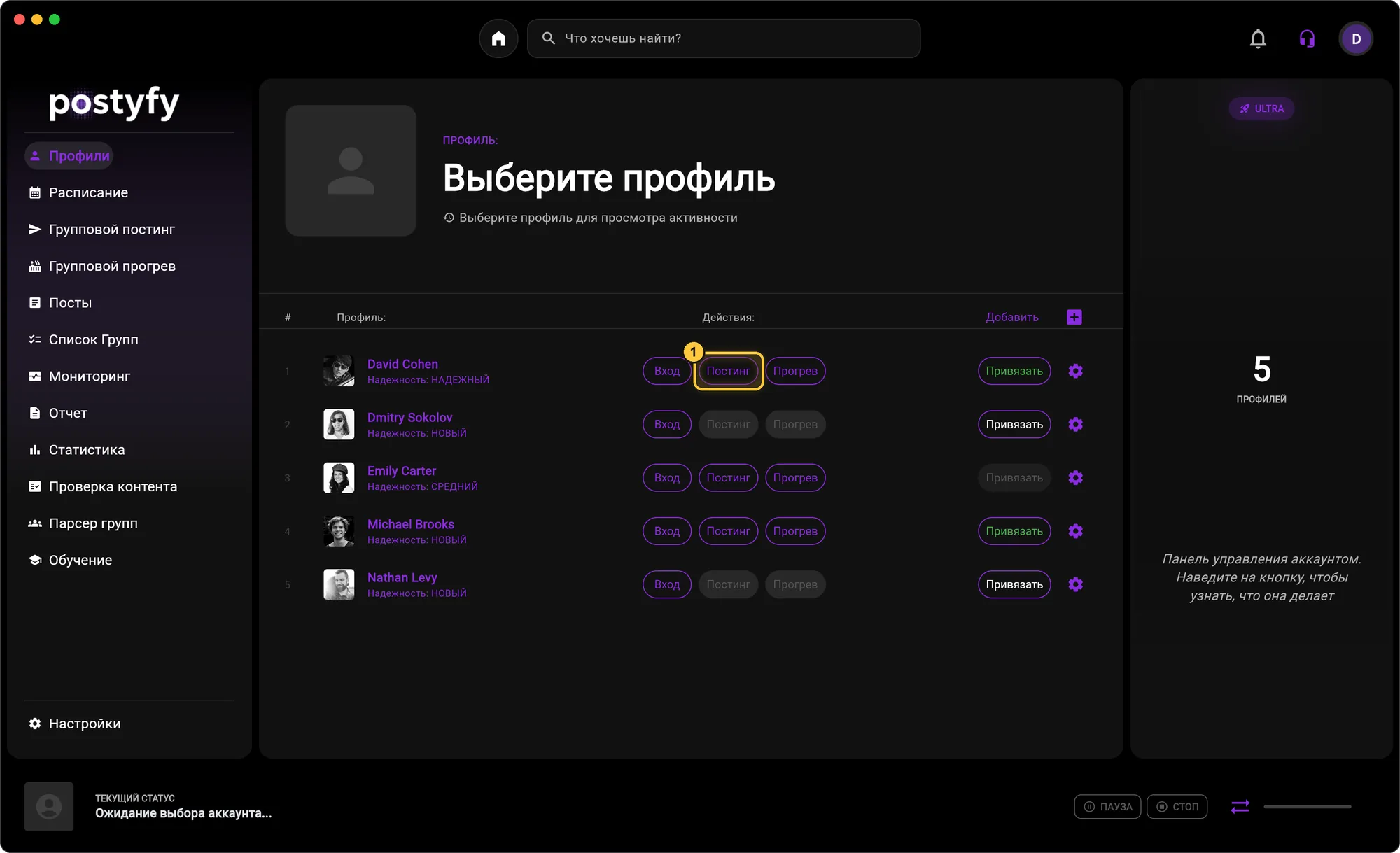Select Emily Carter's avatar photo

(339, 477)
